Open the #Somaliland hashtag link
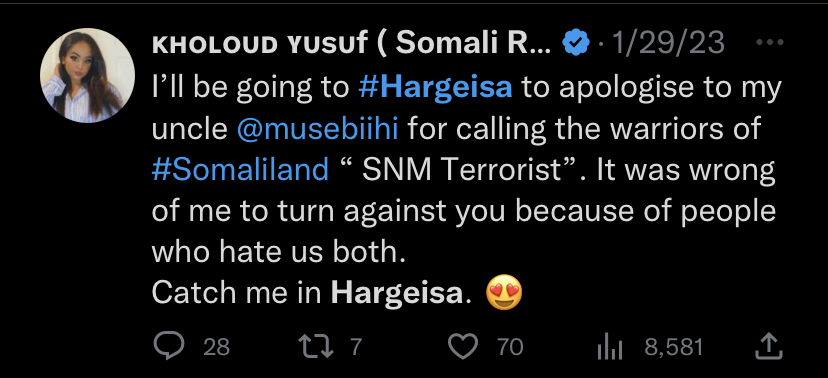 [240, 170]
